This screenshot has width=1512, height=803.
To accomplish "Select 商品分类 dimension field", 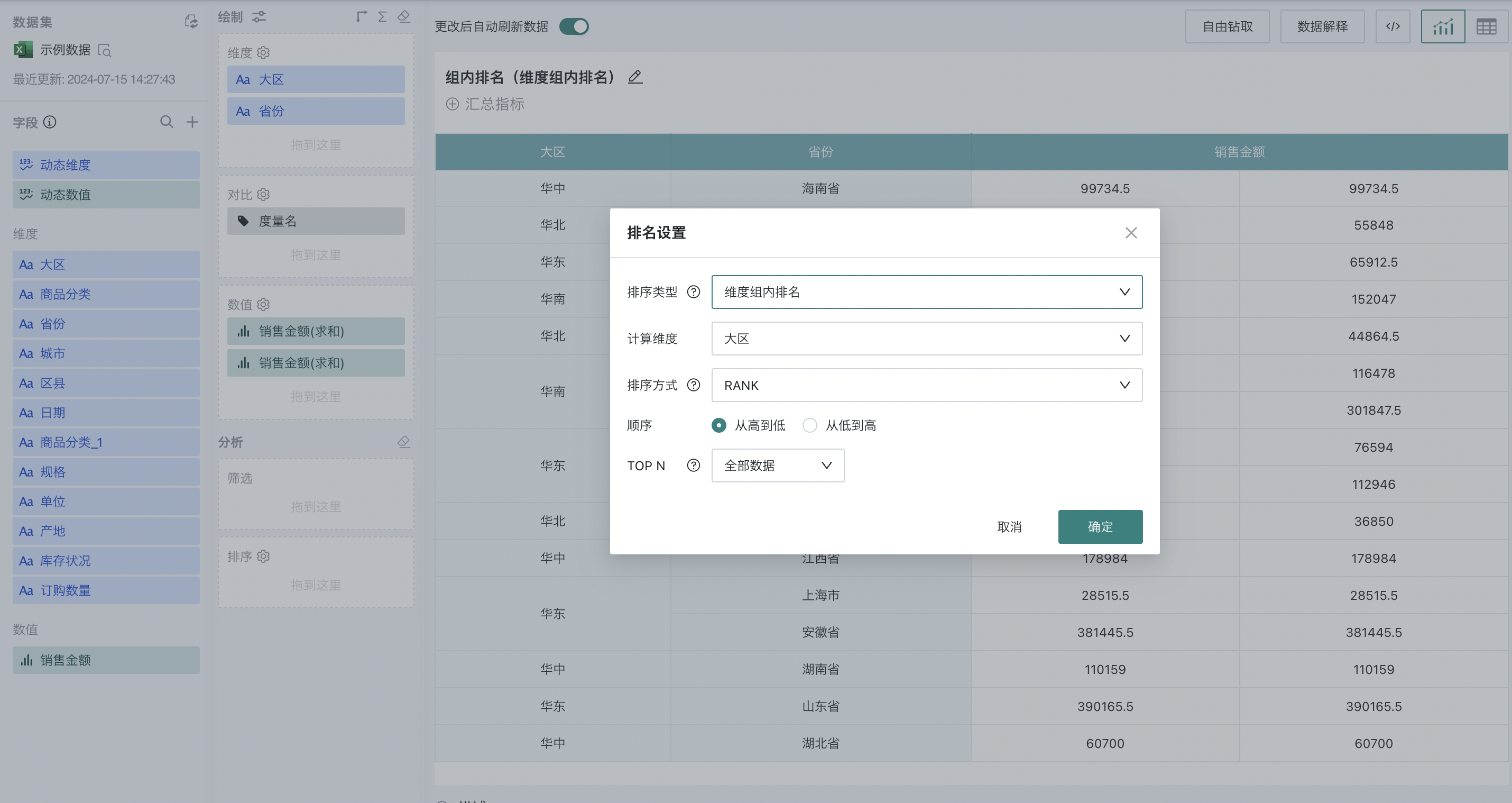I will pos(106,294).
